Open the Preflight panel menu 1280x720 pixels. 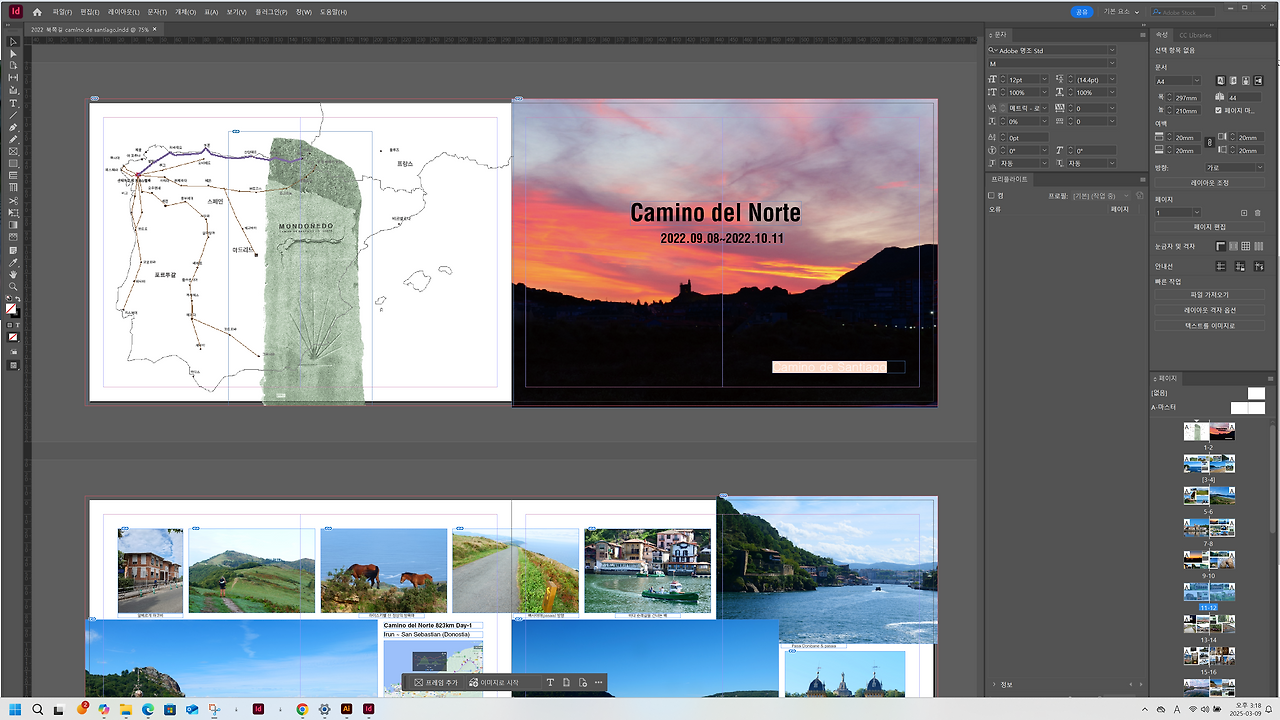[1142, 179]
